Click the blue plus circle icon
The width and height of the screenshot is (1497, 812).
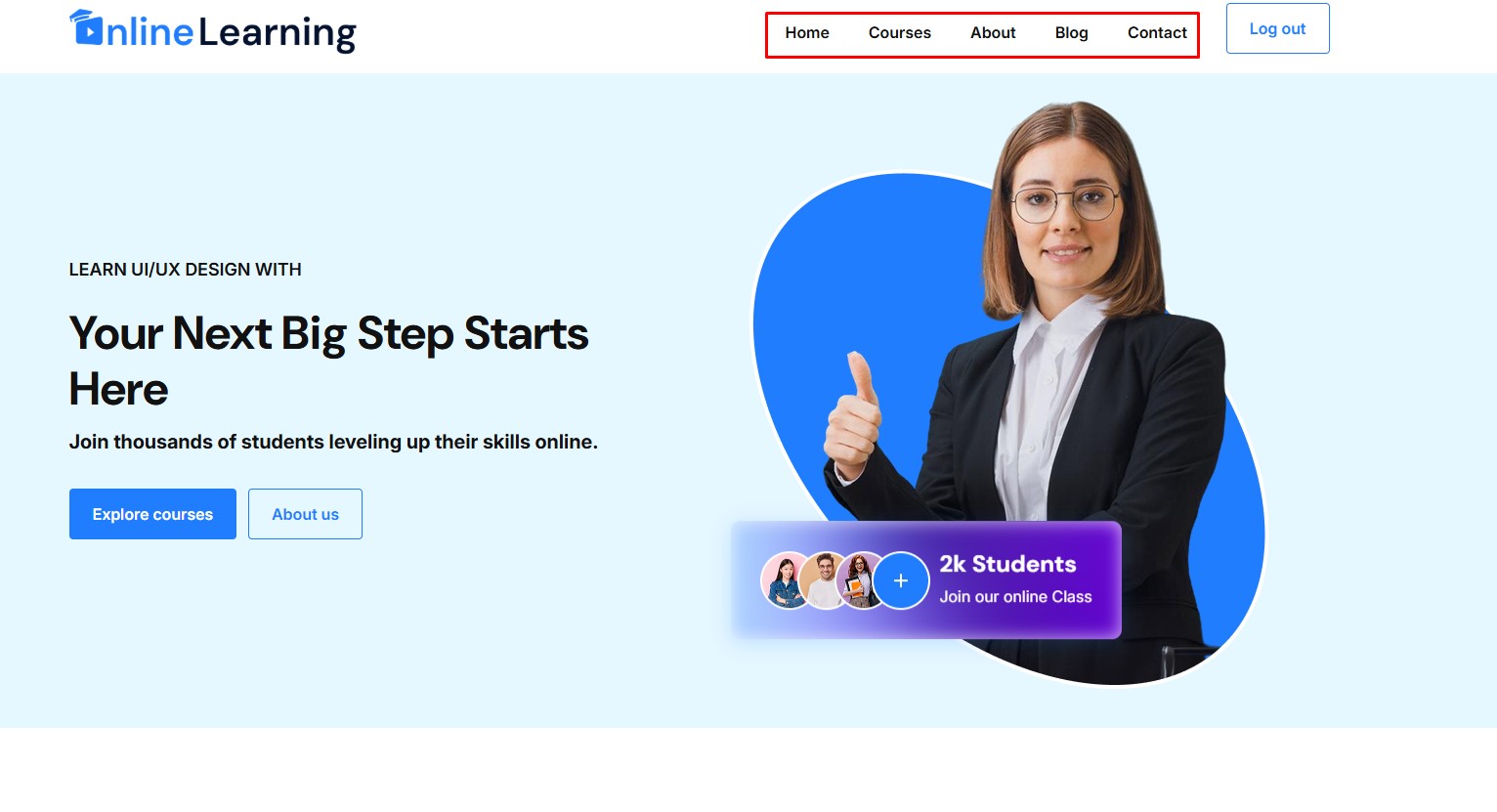[x=901, y=580]
